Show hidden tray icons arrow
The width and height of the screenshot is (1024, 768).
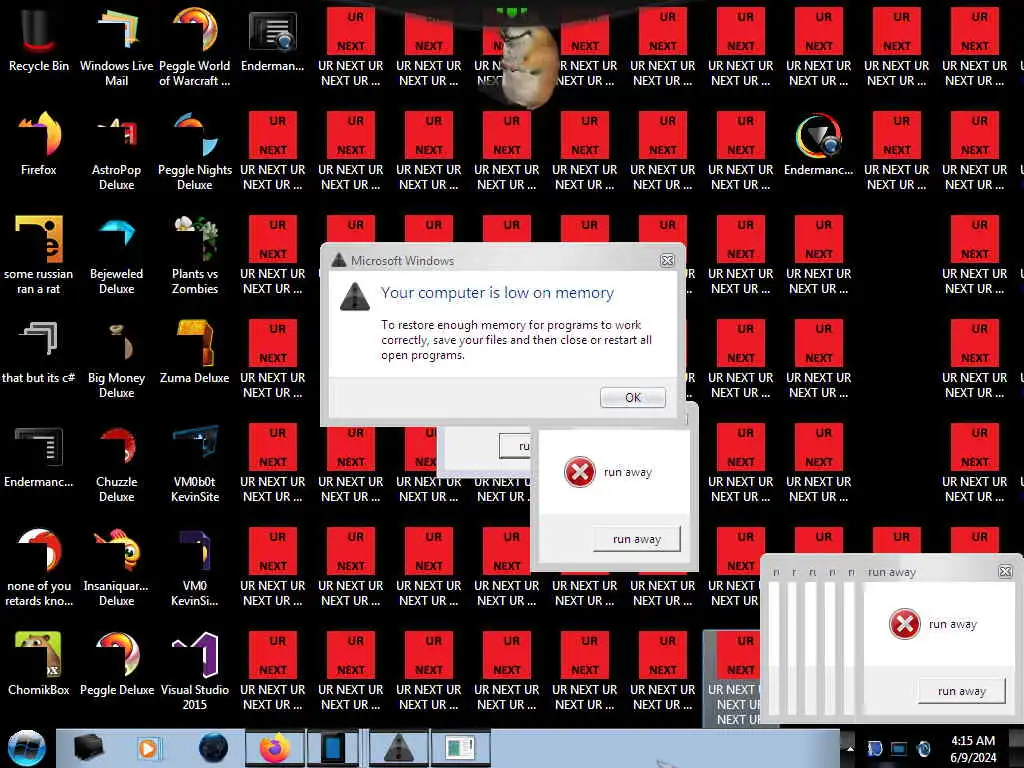(x=850, y=748)
